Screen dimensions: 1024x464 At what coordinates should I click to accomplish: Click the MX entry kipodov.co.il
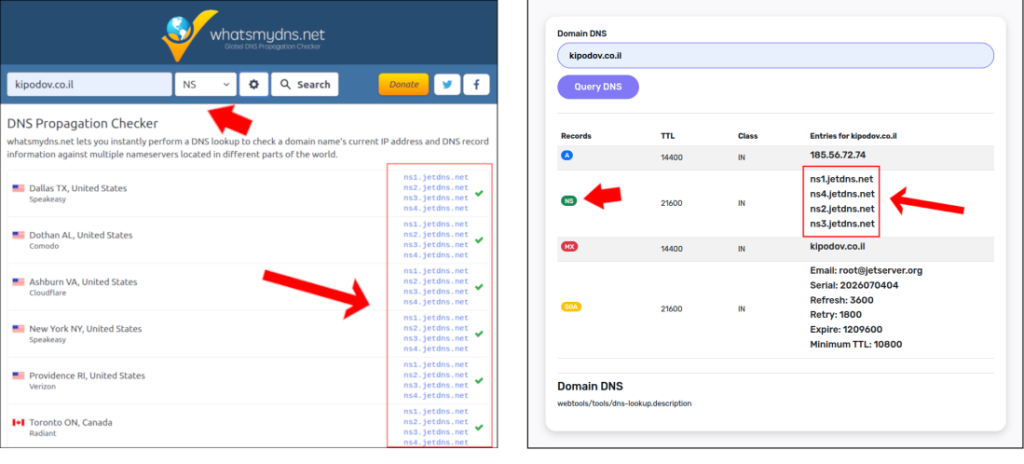point(838,246)
